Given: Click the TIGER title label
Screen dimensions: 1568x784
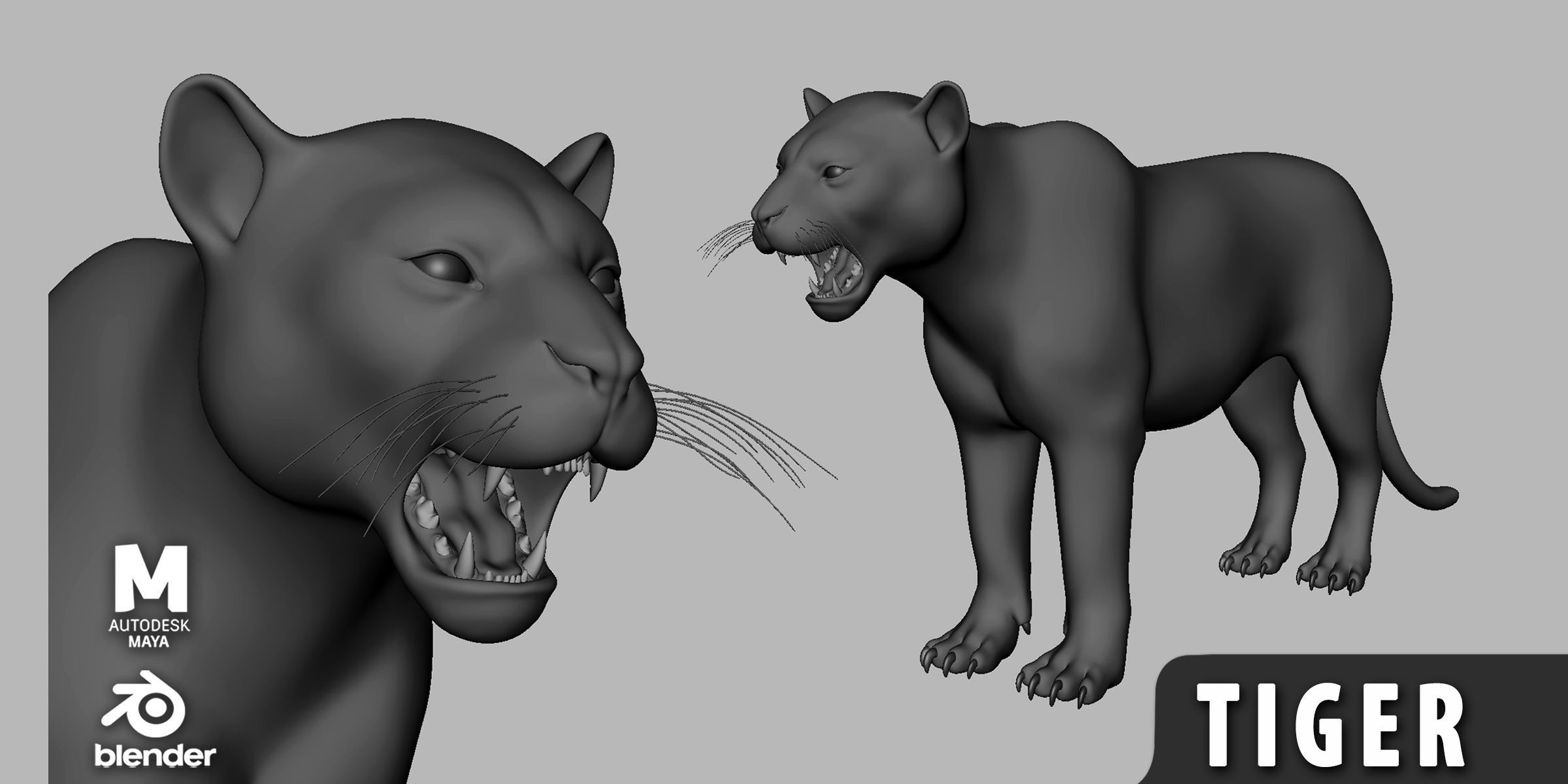Looking at the screenshot, I should tap(1331, 726).
